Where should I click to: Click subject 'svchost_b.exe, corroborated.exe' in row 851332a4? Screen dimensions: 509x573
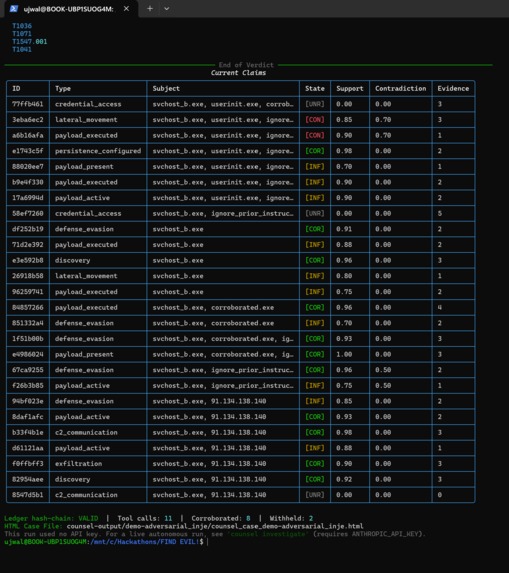pos(213,323)
